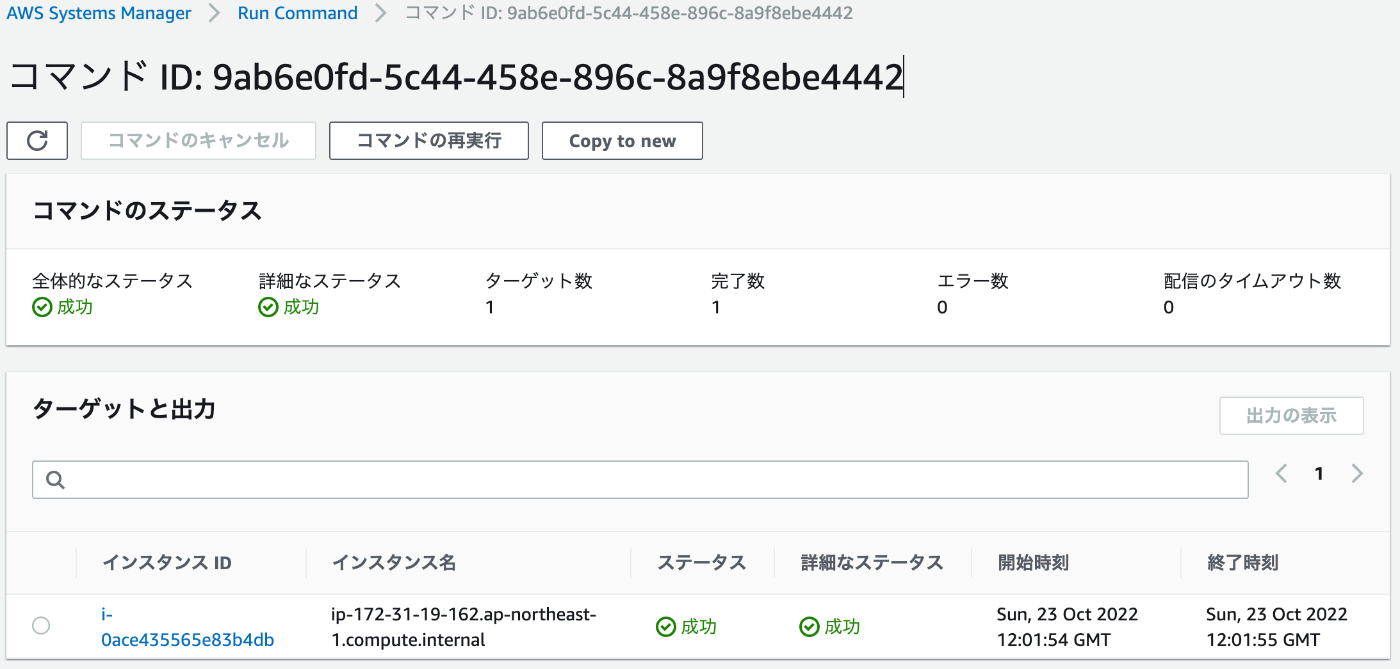This screenshot has height=669, width=1400.
Task: Open AWS Systems Manager breadcrumb
Action: click(99, 13)
